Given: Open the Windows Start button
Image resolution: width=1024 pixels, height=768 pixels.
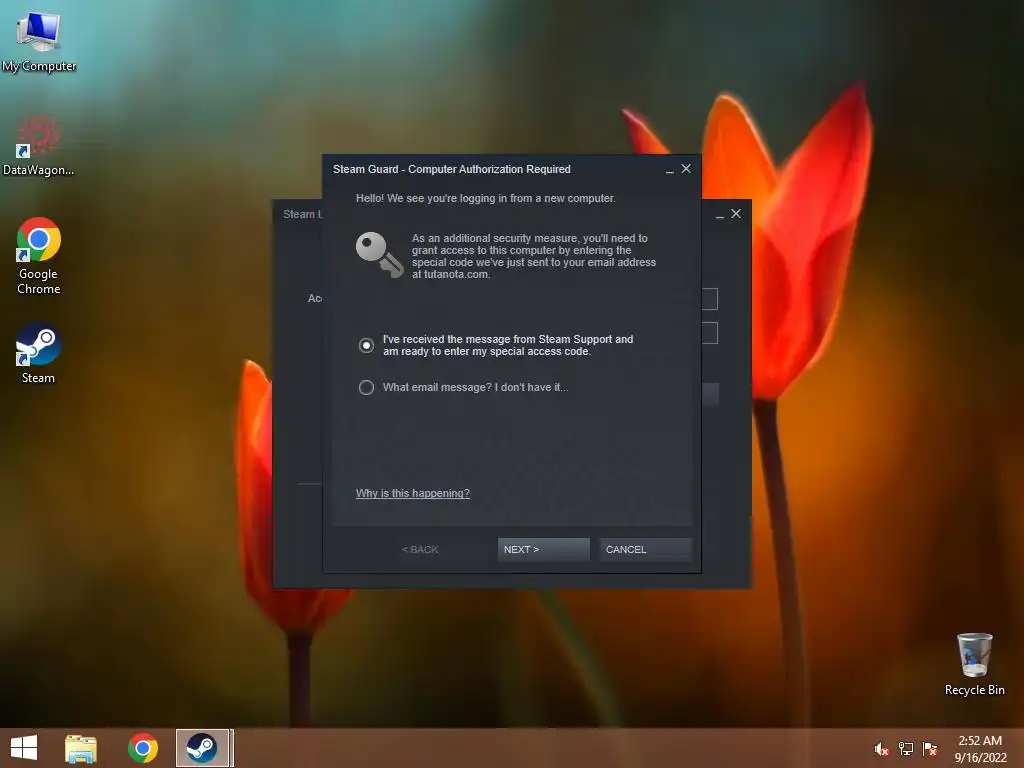Looking at the screenshot, I should pyautogui.click(x=24, y=748).
